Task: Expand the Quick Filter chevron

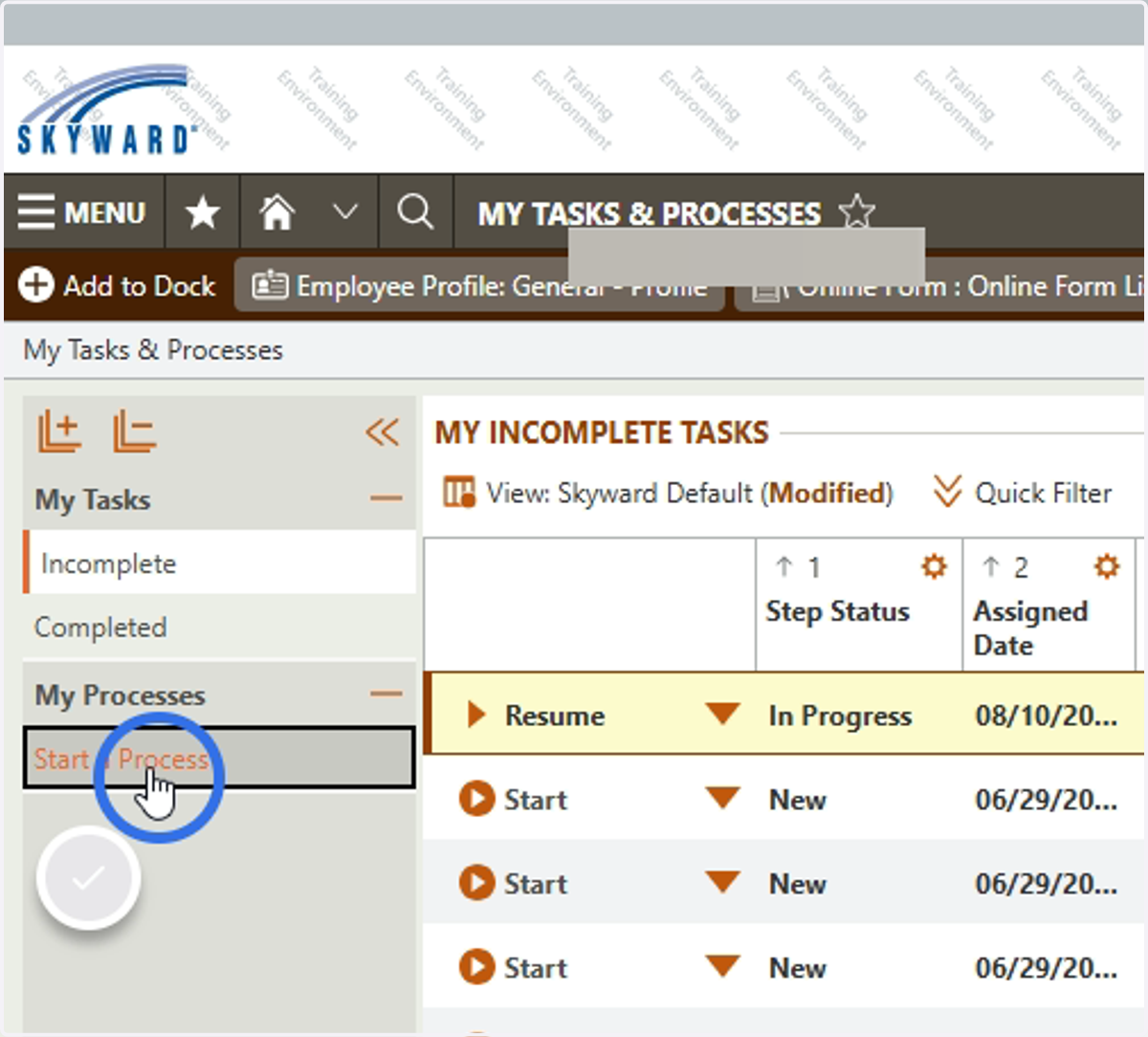Action: (x=947, y=492)
